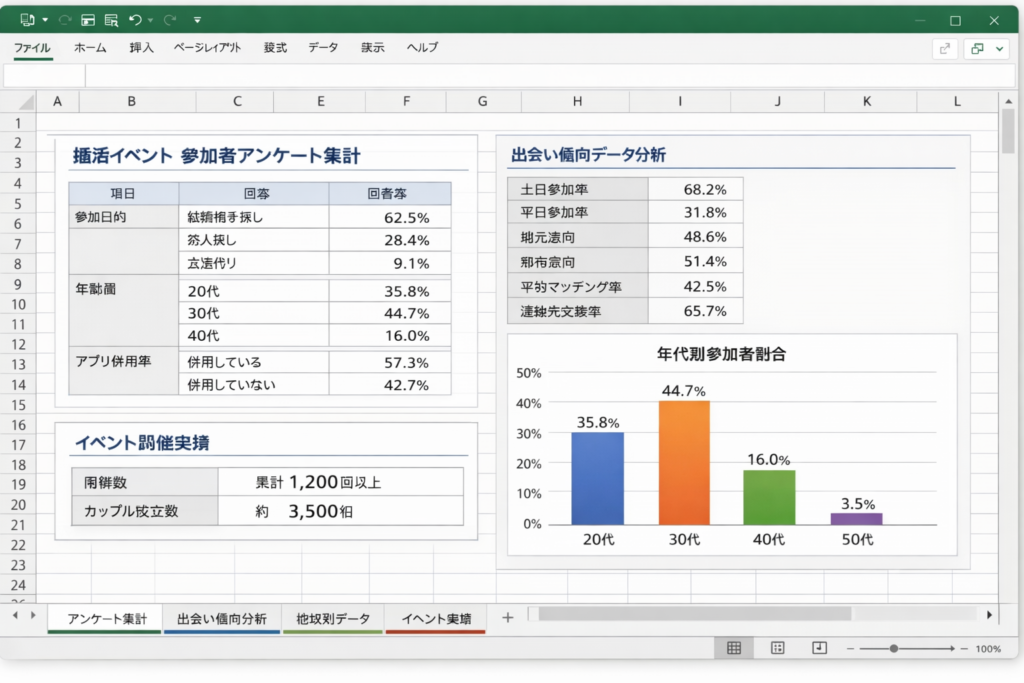Click the Undo arrow in title bar
Screen dimensions: 1024x683
(134, 20)
